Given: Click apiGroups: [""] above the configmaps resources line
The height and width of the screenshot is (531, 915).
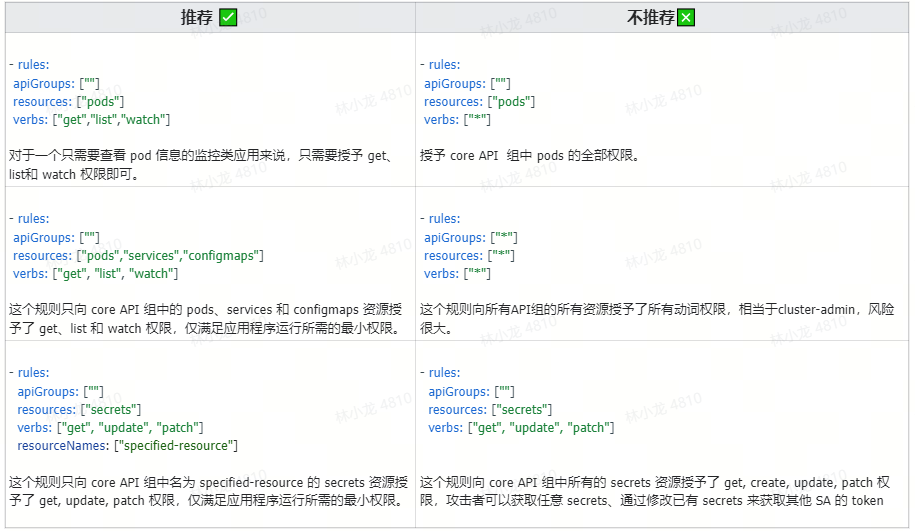Looking at the screenshot, I should 56,237.
